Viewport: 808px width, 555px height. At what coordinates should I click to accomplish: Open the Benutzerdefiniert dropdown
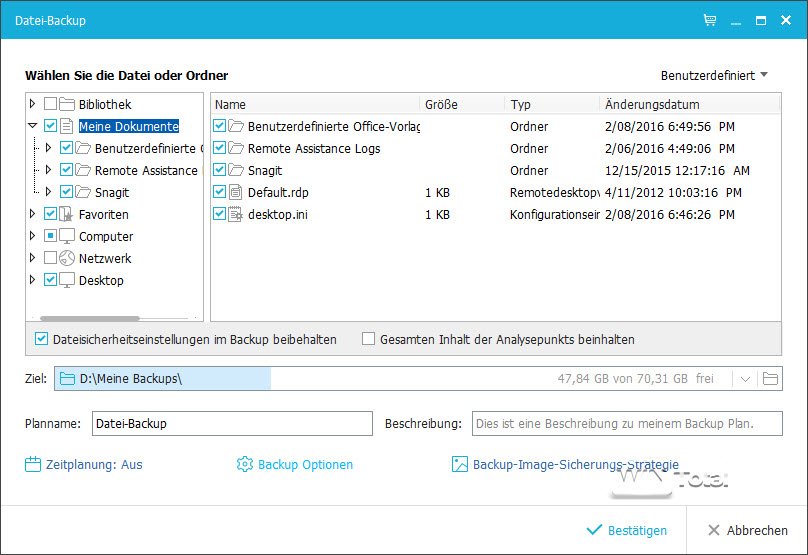coord(714,76)
